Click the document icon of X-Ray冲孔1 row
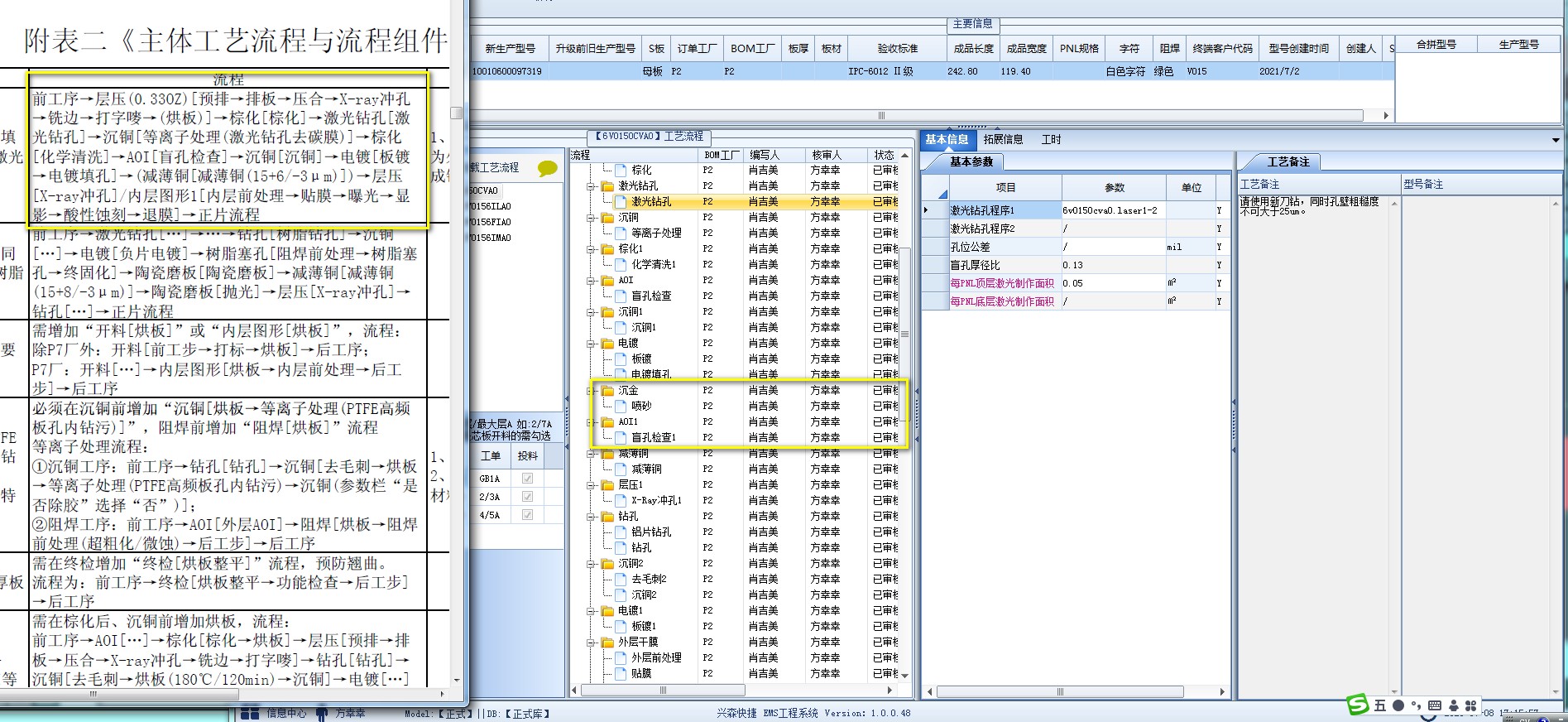Viewport: 1568px width, 722px height. tap(621, 501)
